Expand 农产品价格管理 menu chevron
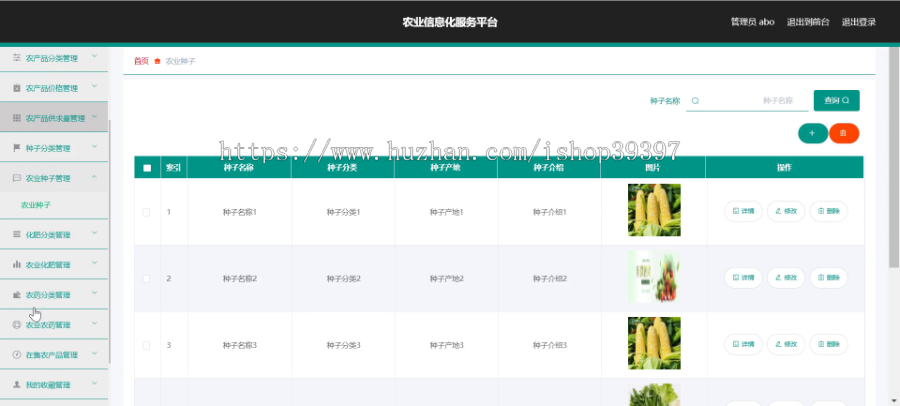Screen dimensions: 900x406 (x=95, y=87)
